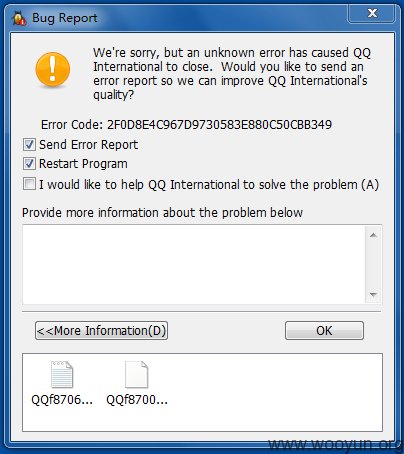
Task: Click the Restart Program label text
Action: (83, 164)
